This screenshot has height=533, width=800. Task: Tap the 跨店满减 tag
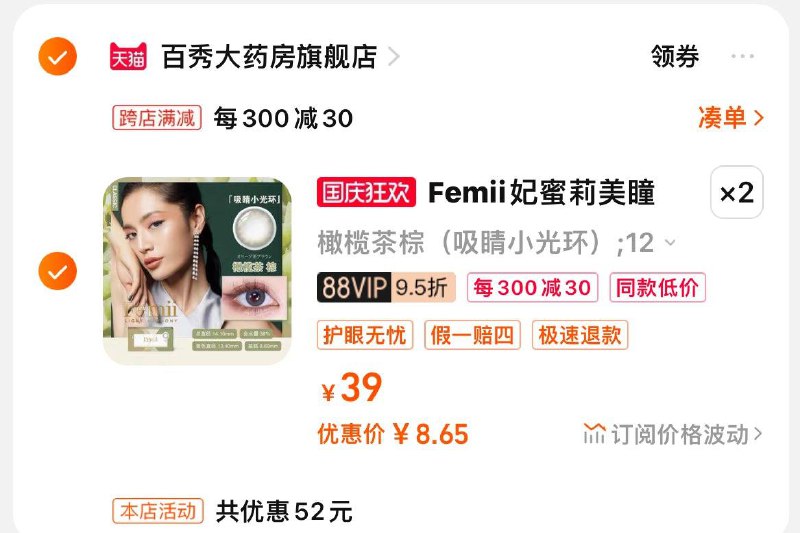point(157,118)
